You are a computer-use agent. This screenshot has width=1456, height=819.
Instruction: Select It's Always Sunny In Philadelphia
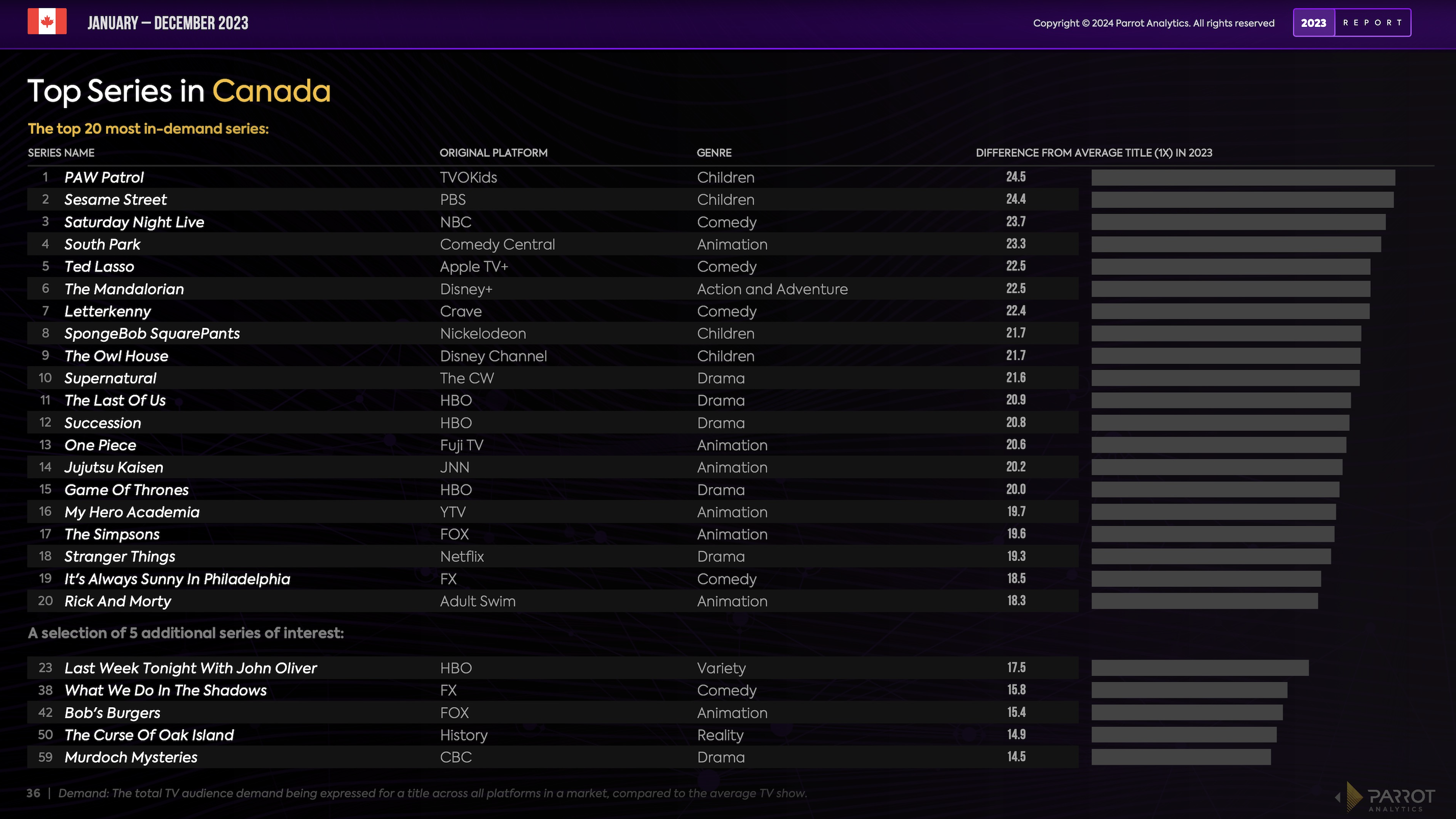click(177, 579)
